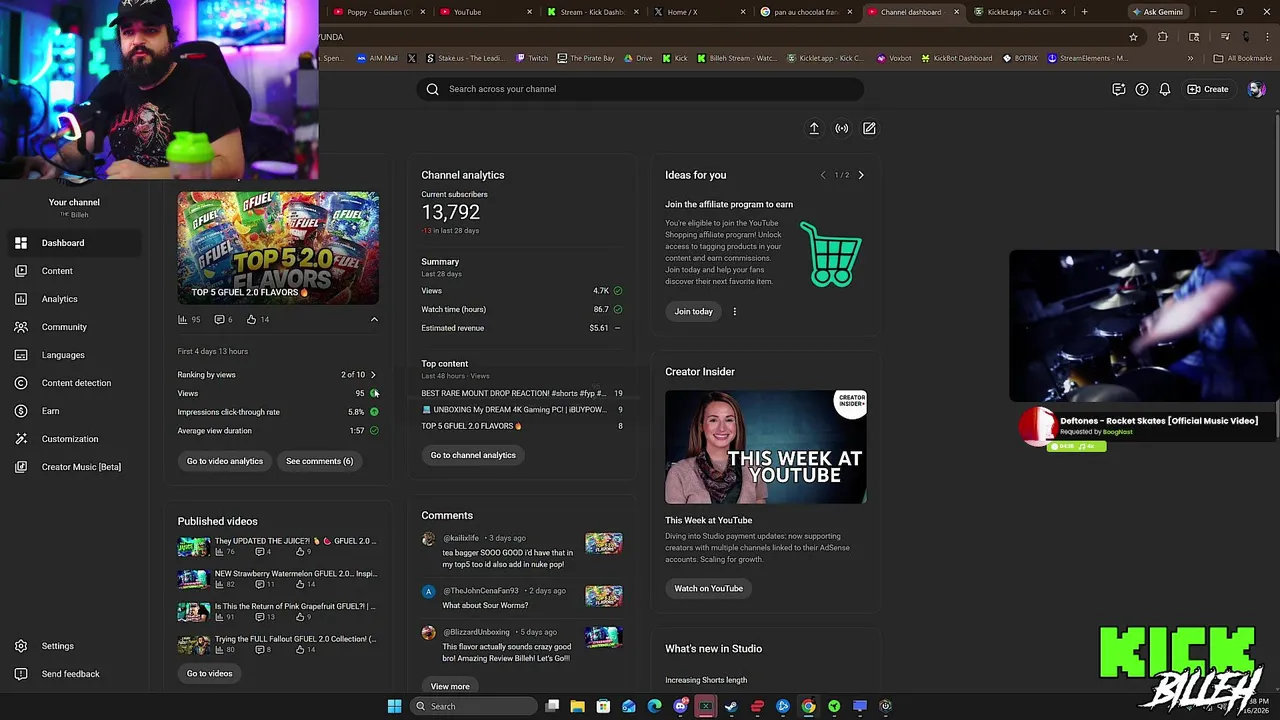Open the YouTube Studio help icon
Image resolution: width=1280 pixels, height=720 pixels.
pos(1142,89)
